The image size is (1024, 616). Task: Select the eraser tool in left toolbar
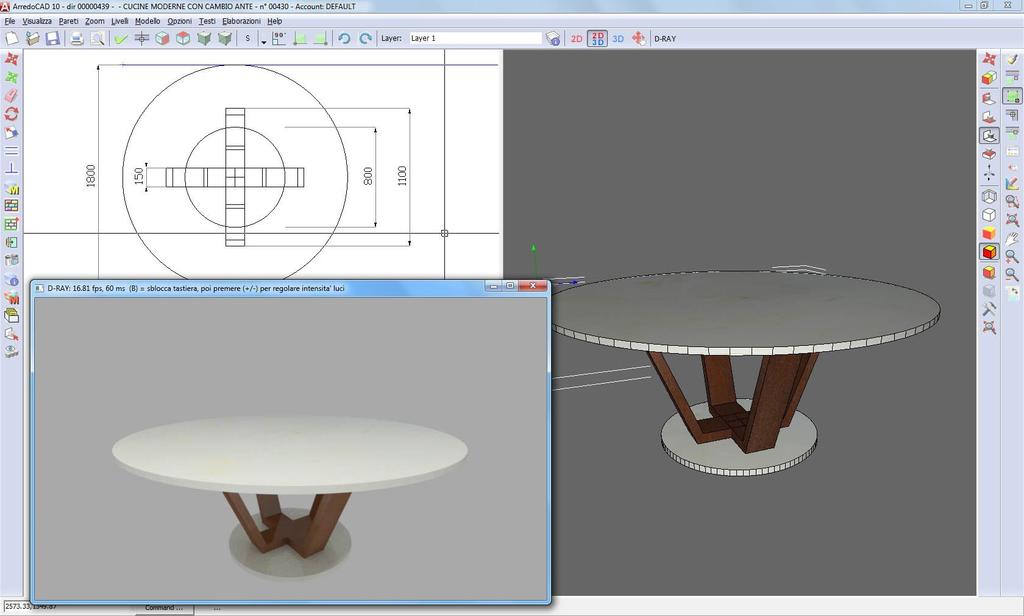point(11,95)
